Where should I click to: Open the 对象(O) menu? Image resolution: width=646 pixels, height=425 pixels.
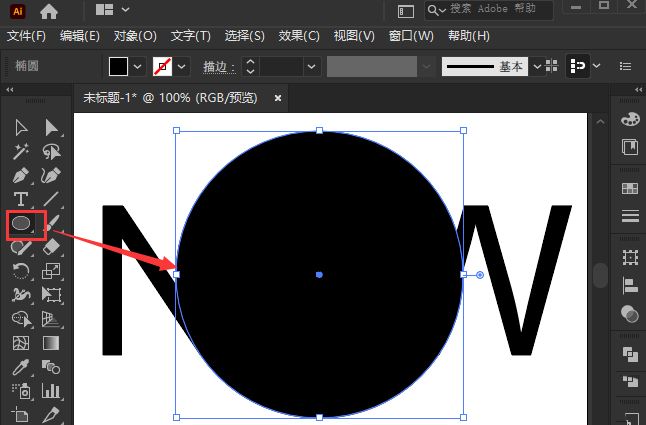point(135,36)
